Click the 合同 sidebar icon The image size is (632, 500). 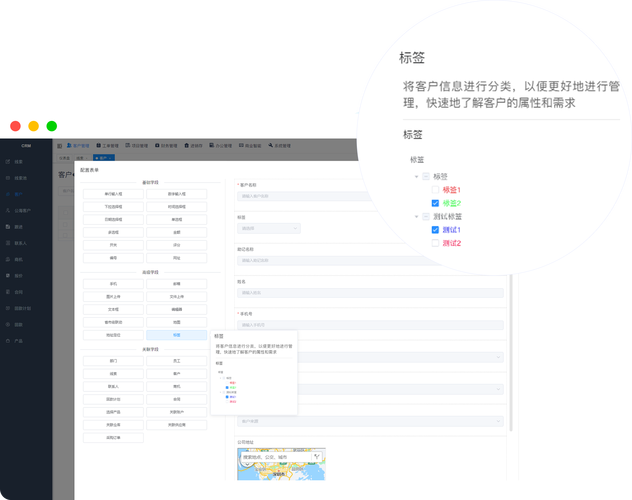pos(8,292)
